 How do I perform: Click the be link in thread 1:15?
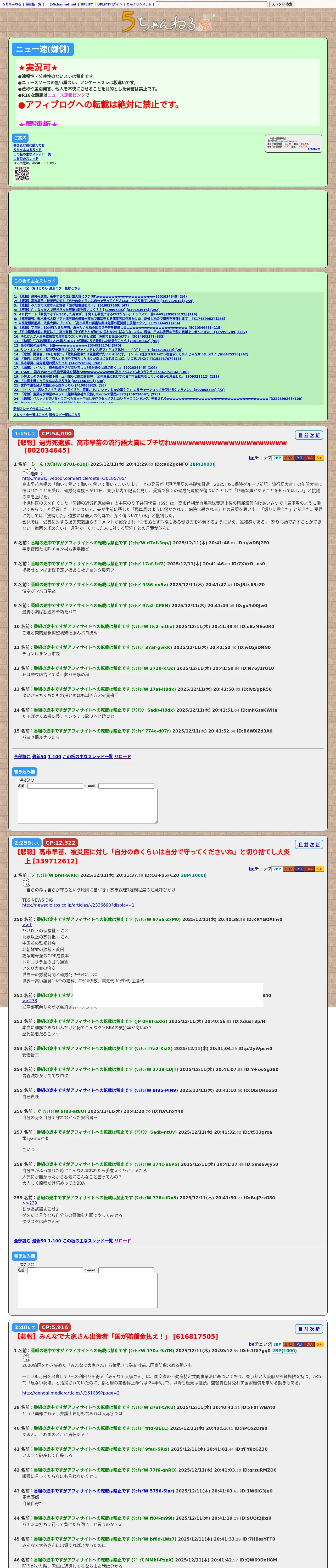click(251, 458)
